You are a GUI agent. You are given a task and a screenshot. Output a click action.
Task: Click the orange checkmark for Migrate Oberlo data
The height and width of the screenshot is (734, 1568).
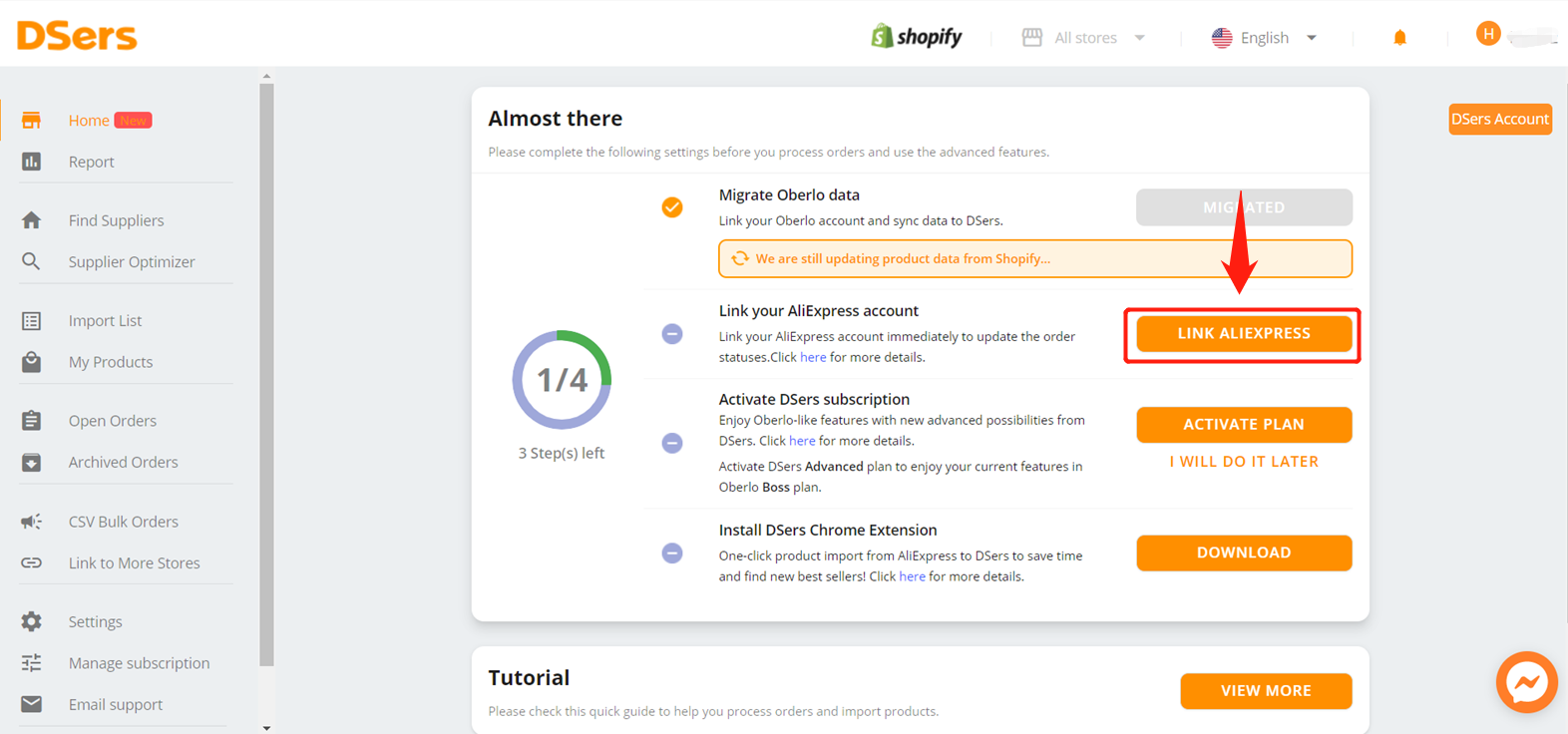(672, 207)
